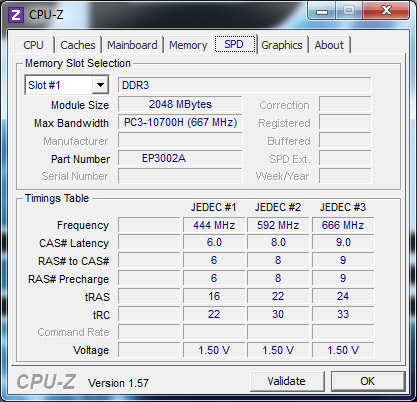Image resolution: width=417 pixels, height=402 pixels.
Task: Open the Mainboard tab
Action: pyautogui.click(x=132, y=45)
